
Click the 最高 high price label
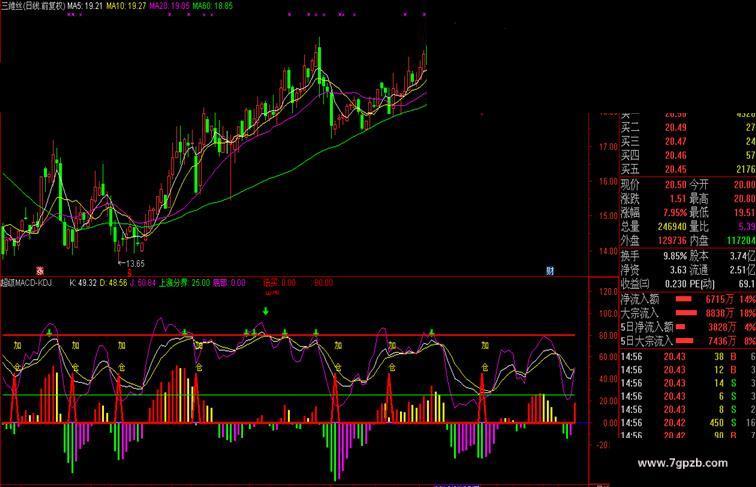(699, 198)
